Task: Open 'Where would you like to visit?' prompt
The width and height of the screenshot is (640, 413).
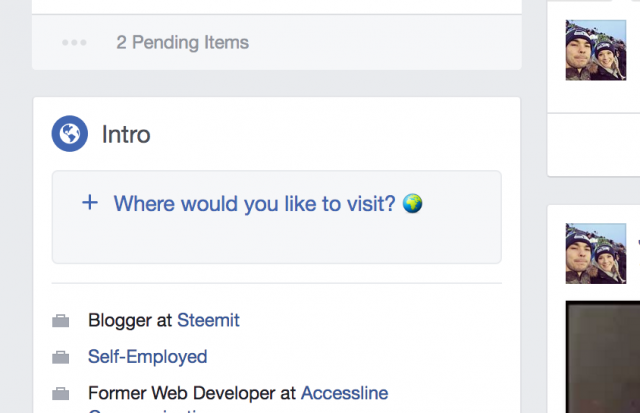Action: 254,203
